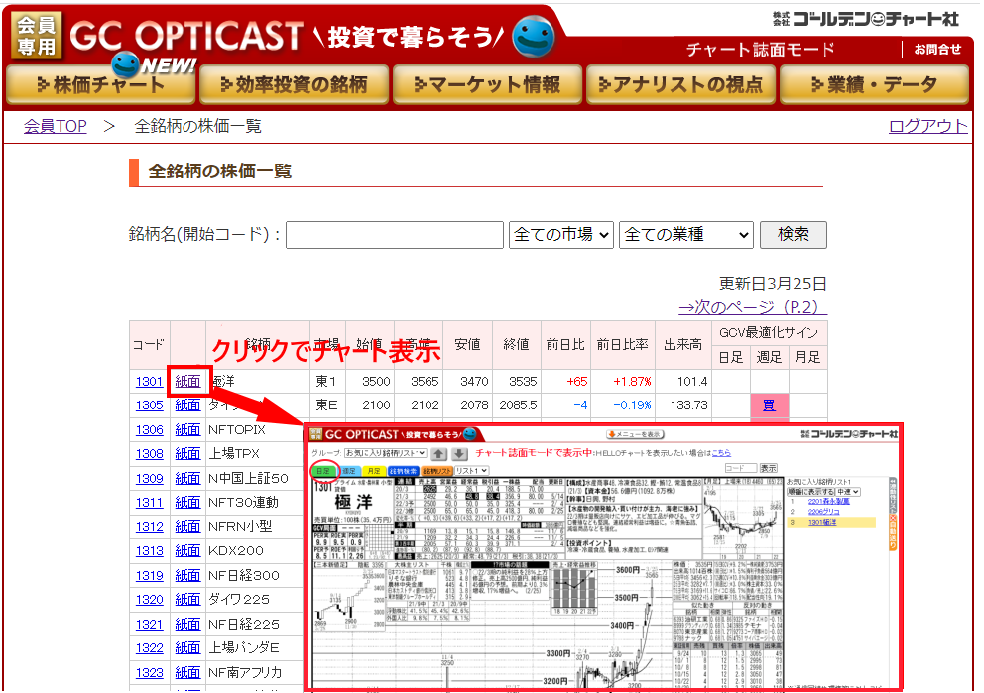Click 紙面 link in the 1305 row
This screenshot has width=984, height=693.
(x=188, y=406)
